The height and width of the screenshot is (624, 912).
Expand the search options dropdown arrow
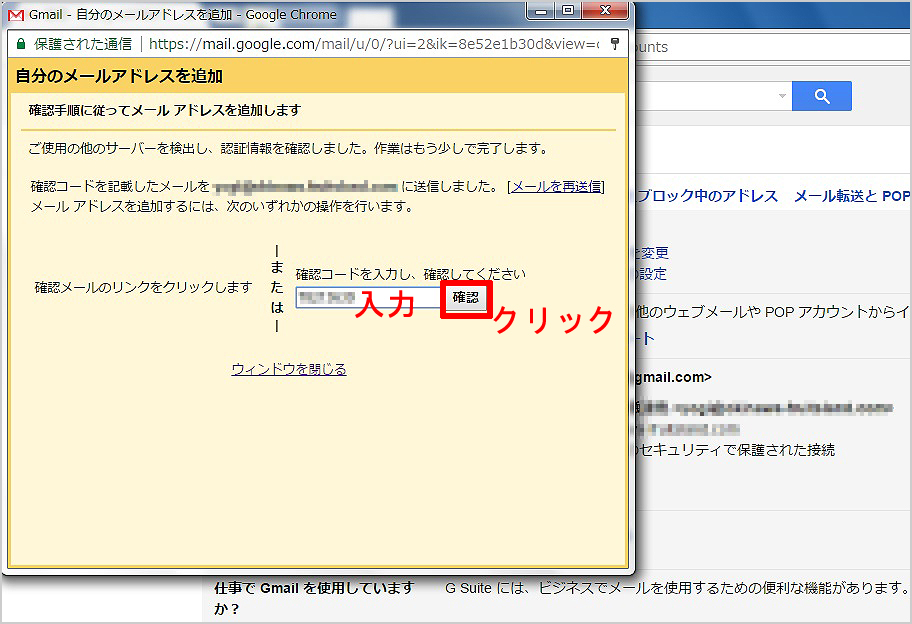click(781, 96)
